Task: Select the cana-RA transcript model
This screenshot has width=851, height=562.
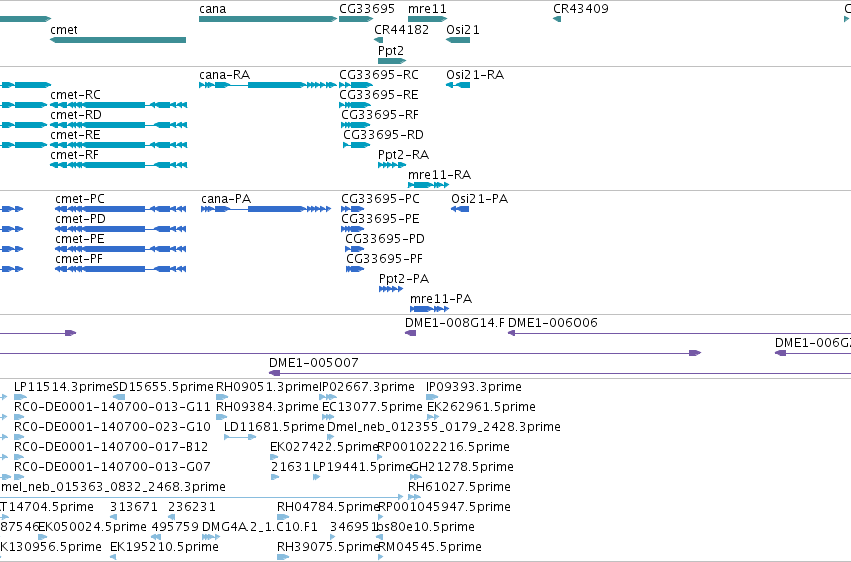Action: tap(268, 85)
